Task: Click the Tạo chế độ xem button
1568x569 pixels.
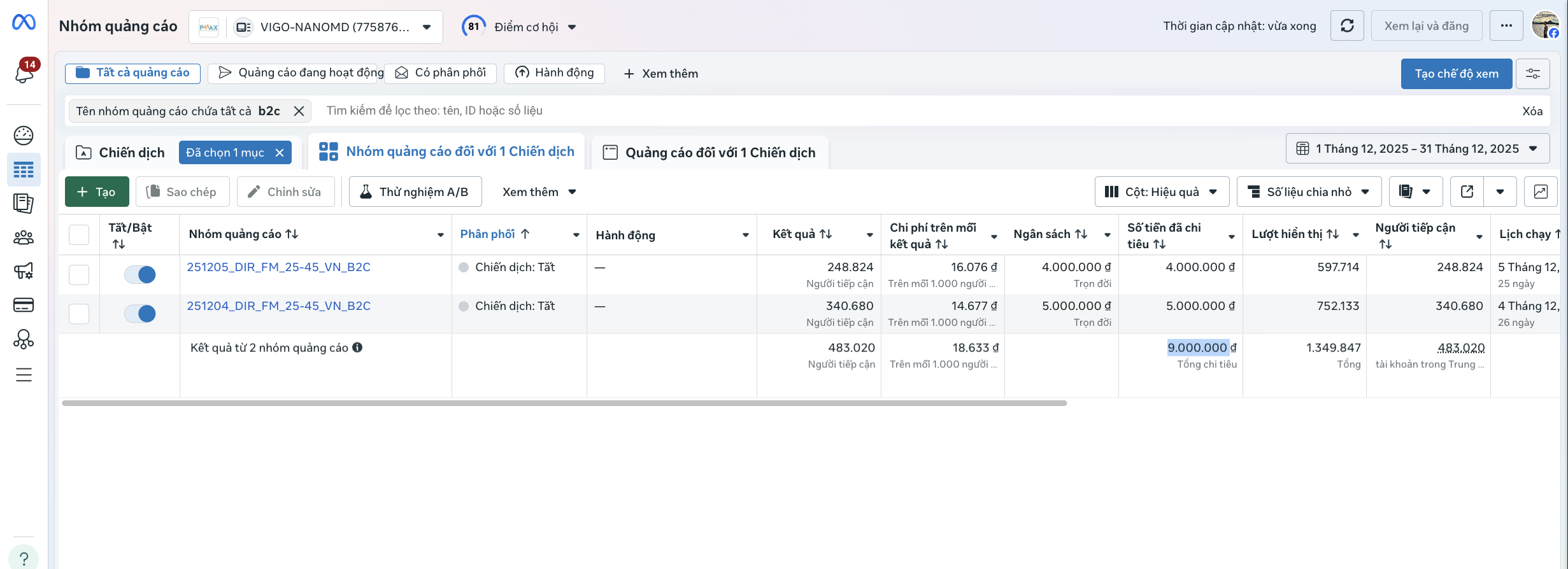Action: (1456, 74)
